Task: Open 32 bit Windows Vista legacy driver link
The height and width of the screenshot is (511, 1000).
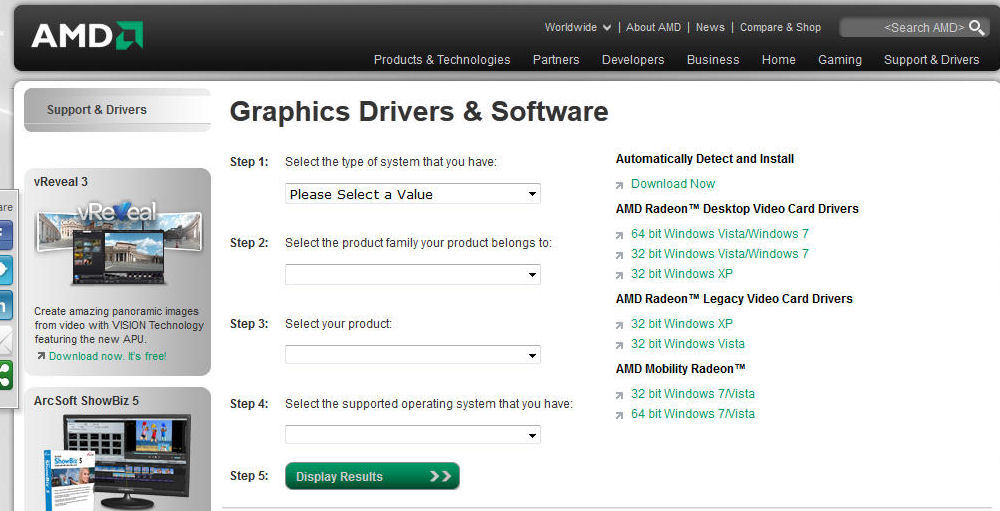Action: pyautogui.click(x=688, y=344)
